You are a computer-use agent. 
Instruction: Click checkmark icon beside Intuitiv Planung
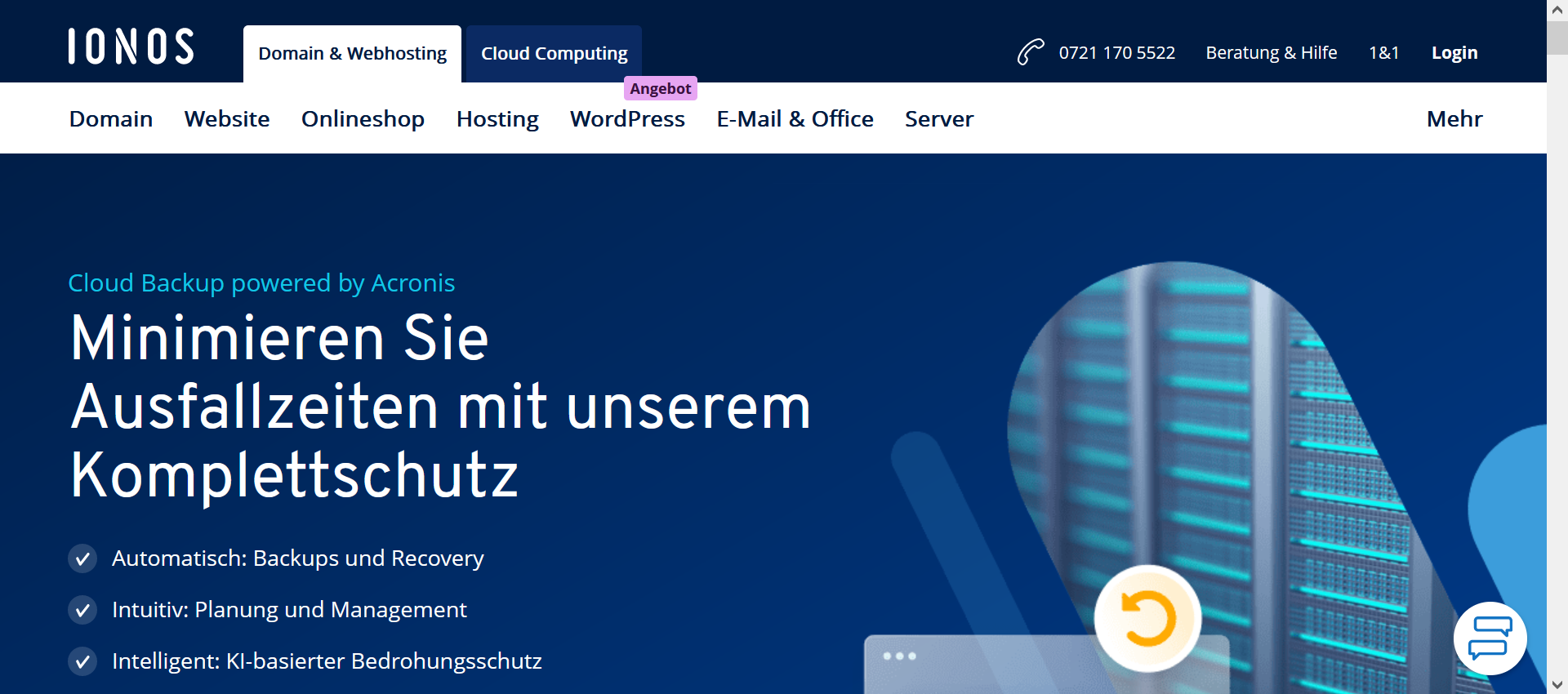(82, 610)
